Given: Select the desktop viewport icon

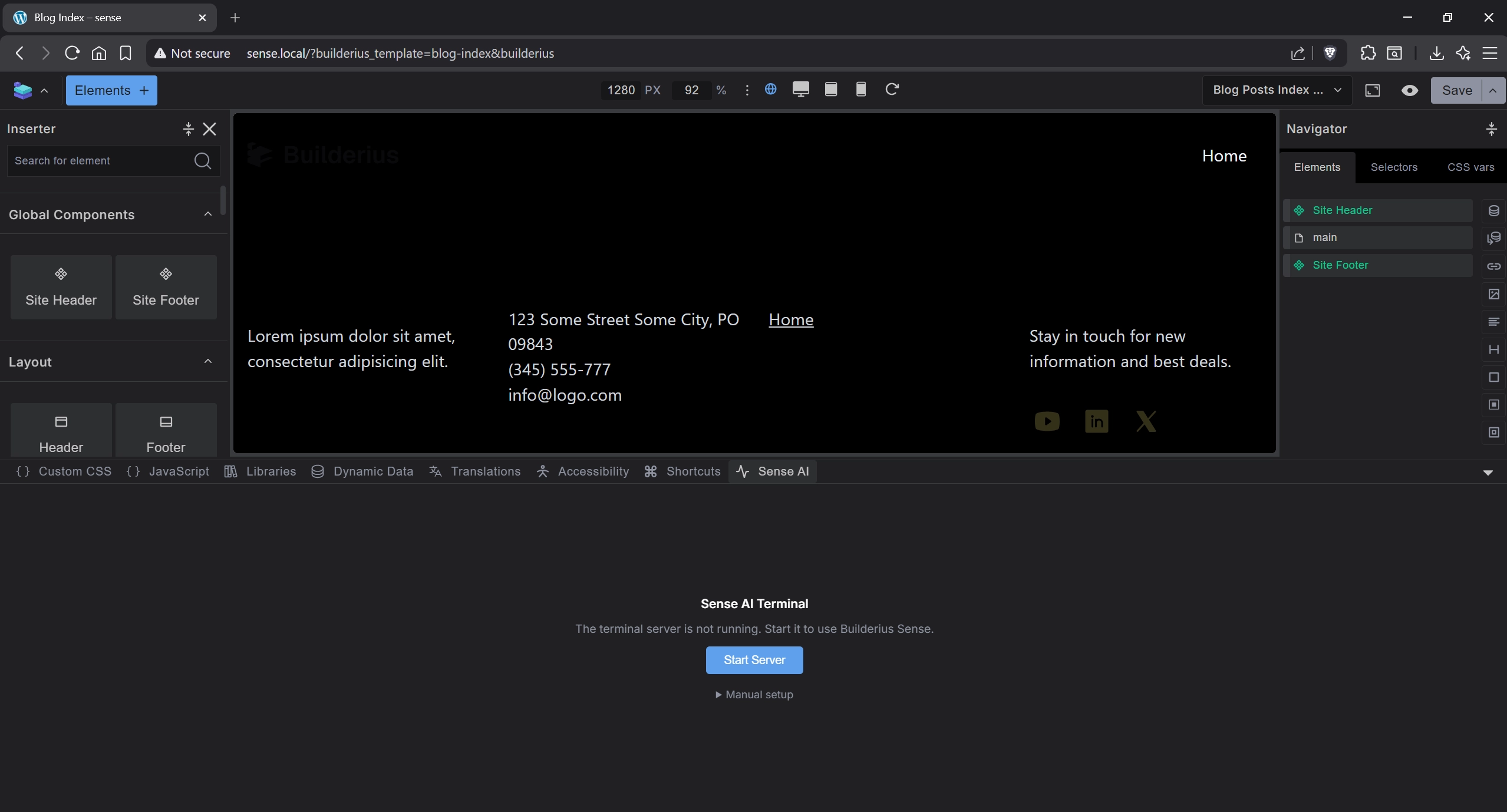Looking at the screenshot, I should tap(800, 90).
